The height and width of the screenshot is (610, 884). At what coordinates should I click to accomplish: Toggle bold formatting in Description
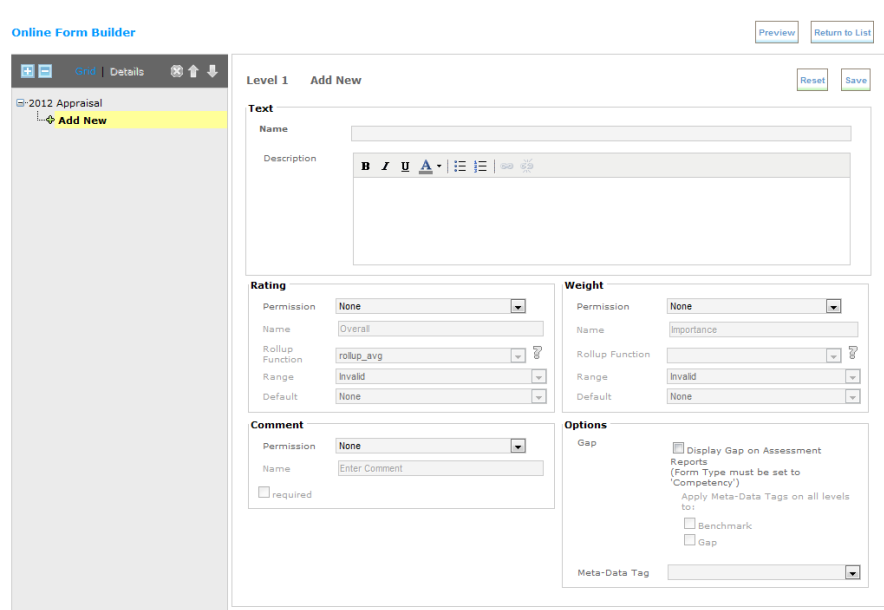(x=365, y=166)
